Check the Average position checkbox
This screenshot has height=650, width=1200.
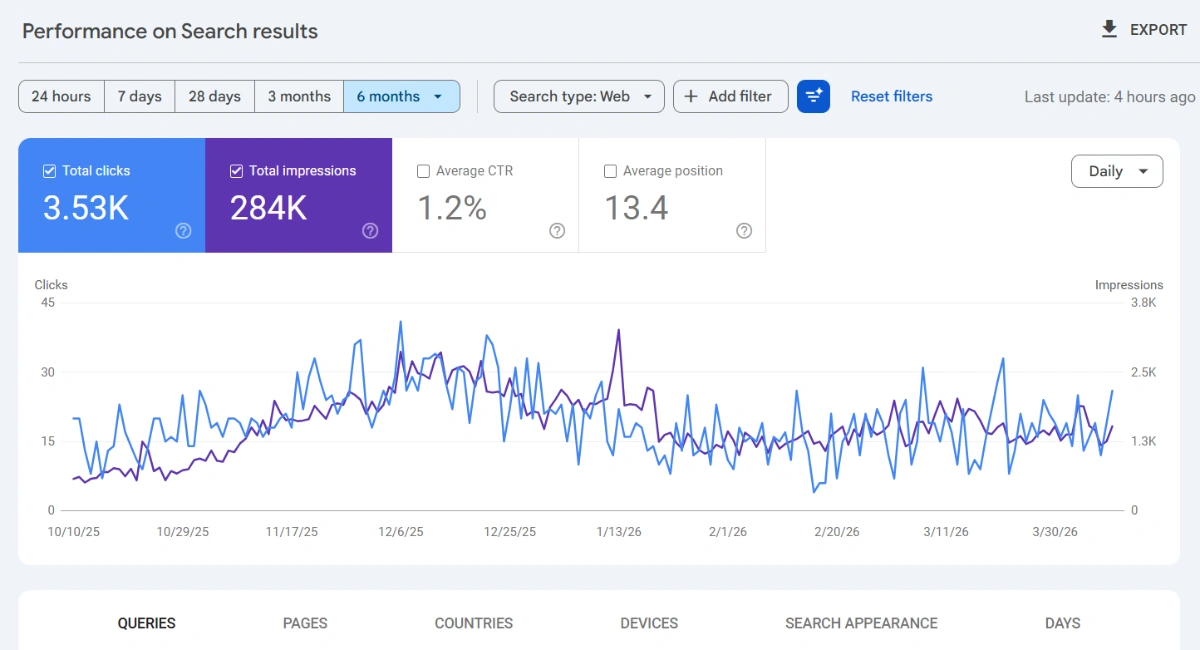point(610,170)
